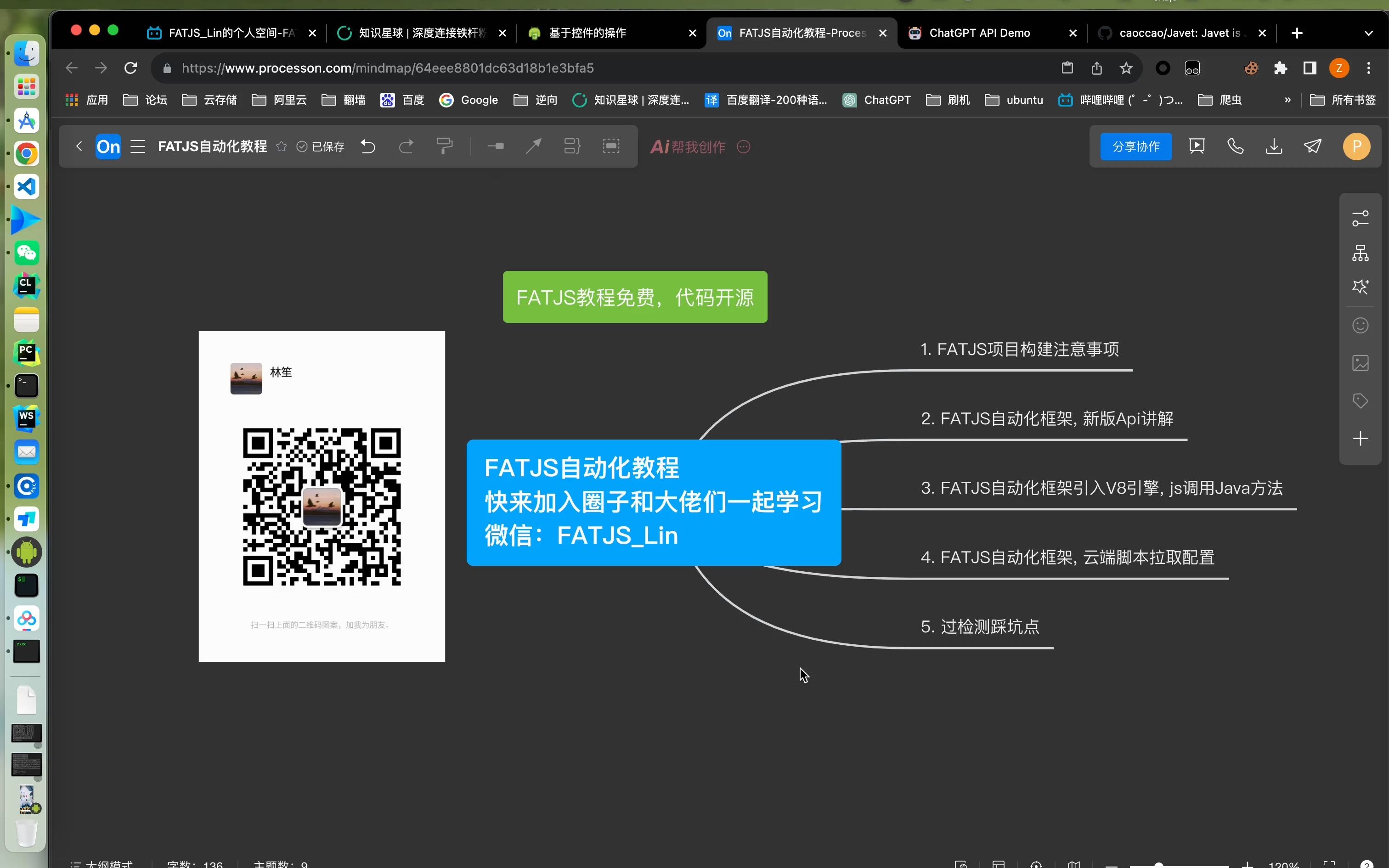Select topic 5. 过检测踩坑点
The height and width of the screenshot is (868, 1389).
[x=980, y=626]
